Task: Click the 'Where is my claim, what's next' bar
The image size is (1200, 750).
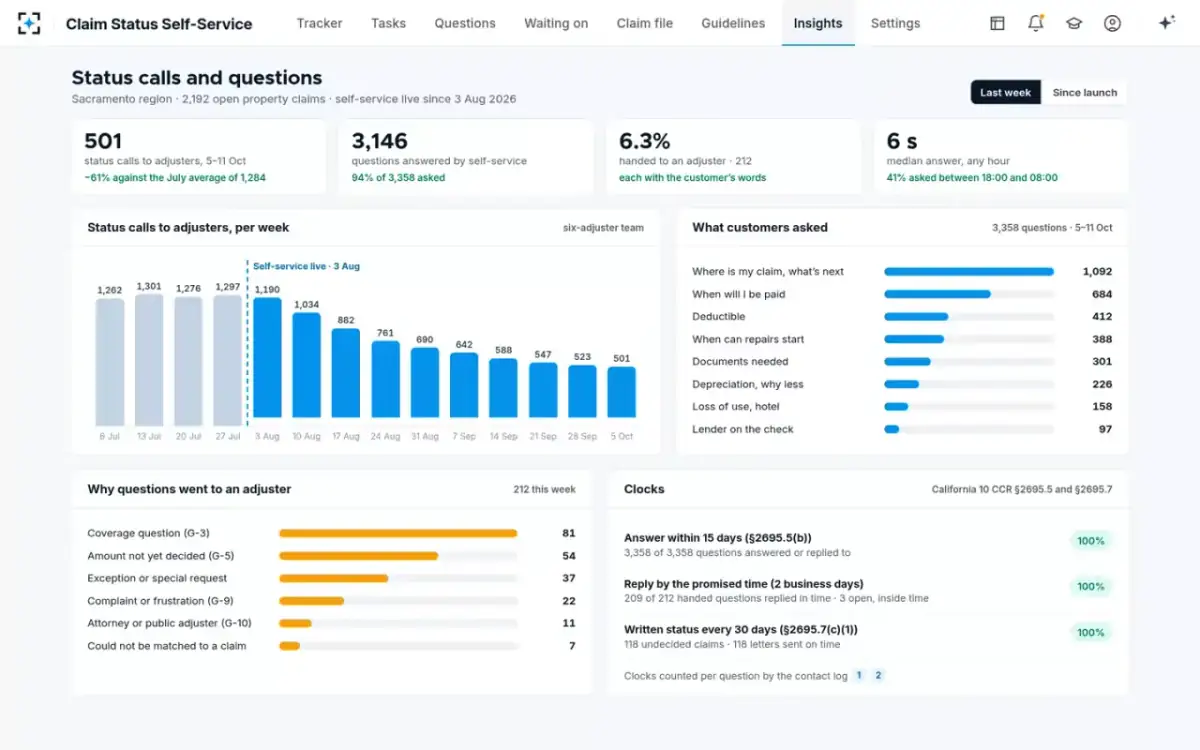Action: coord(969,272)
